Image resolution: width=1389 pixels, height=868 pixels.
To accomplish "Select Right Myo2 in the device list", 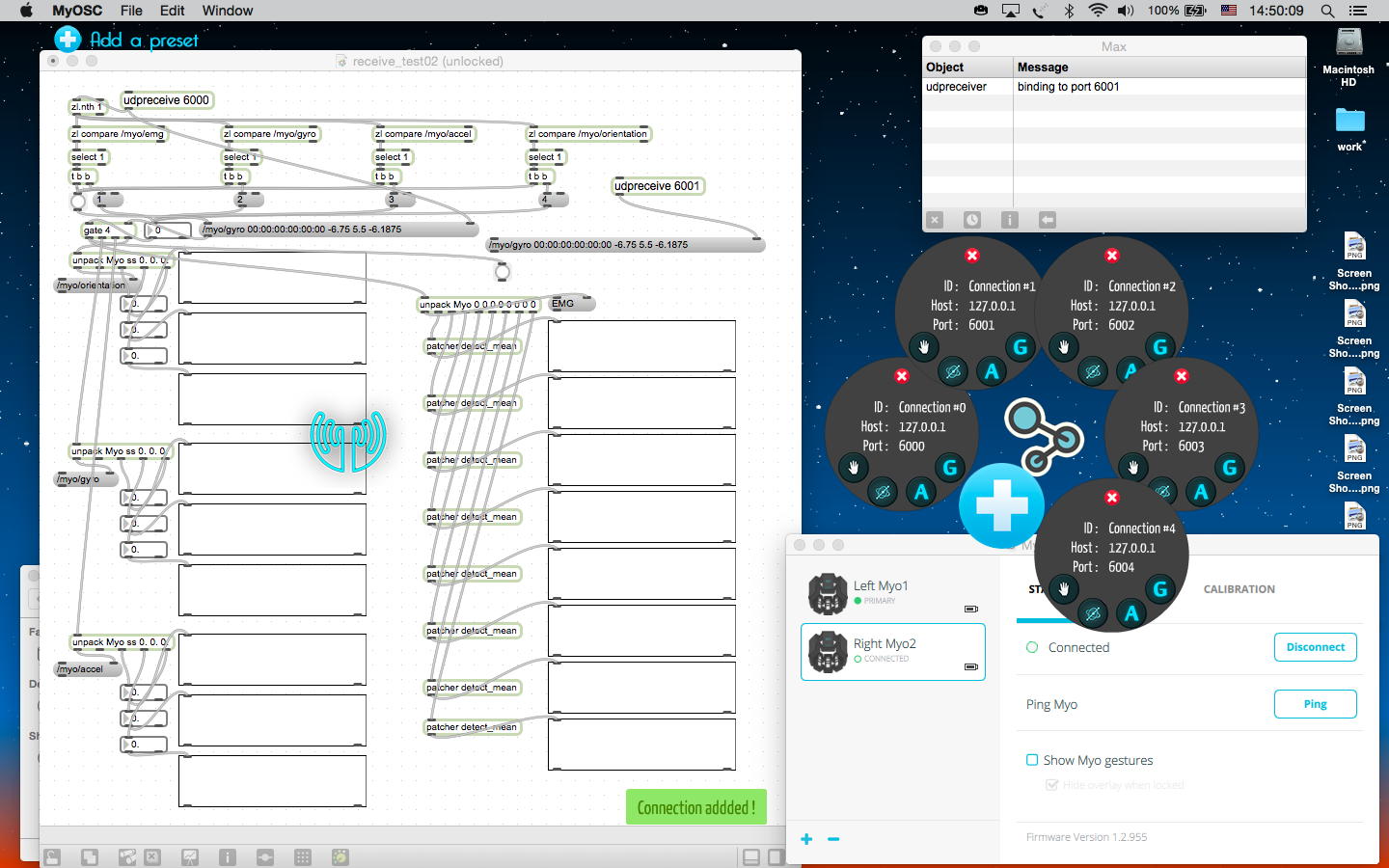I will click(893, 652).
